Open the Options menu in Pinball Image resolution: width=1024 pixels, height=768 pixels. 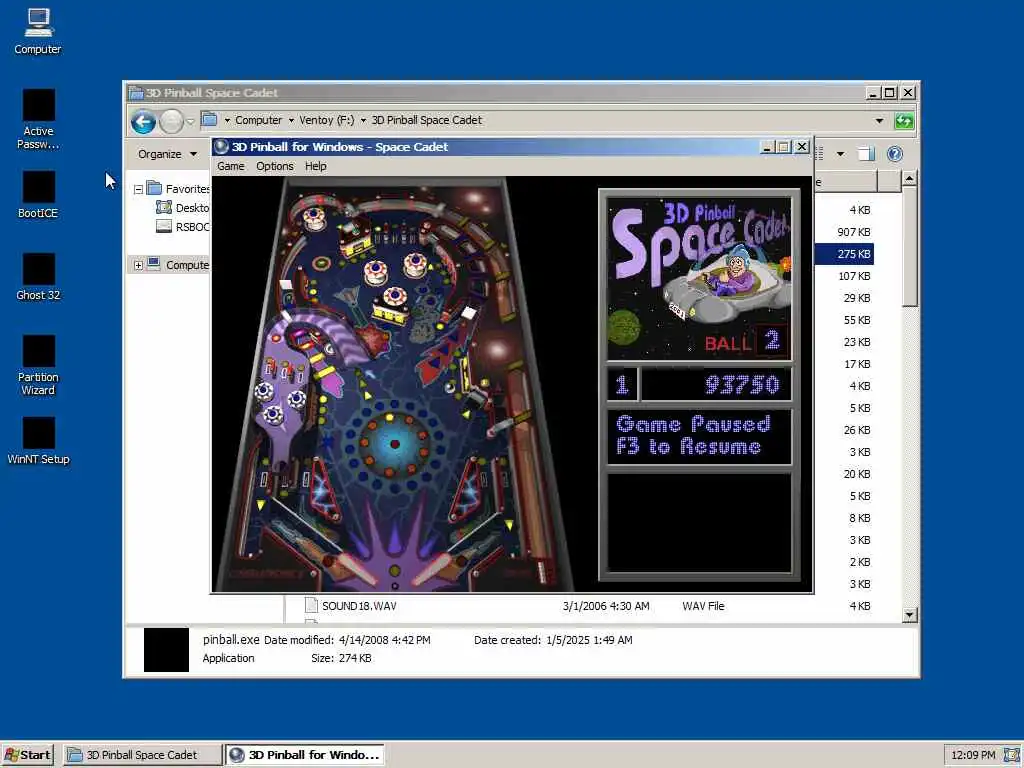click(x=274, y=166)
